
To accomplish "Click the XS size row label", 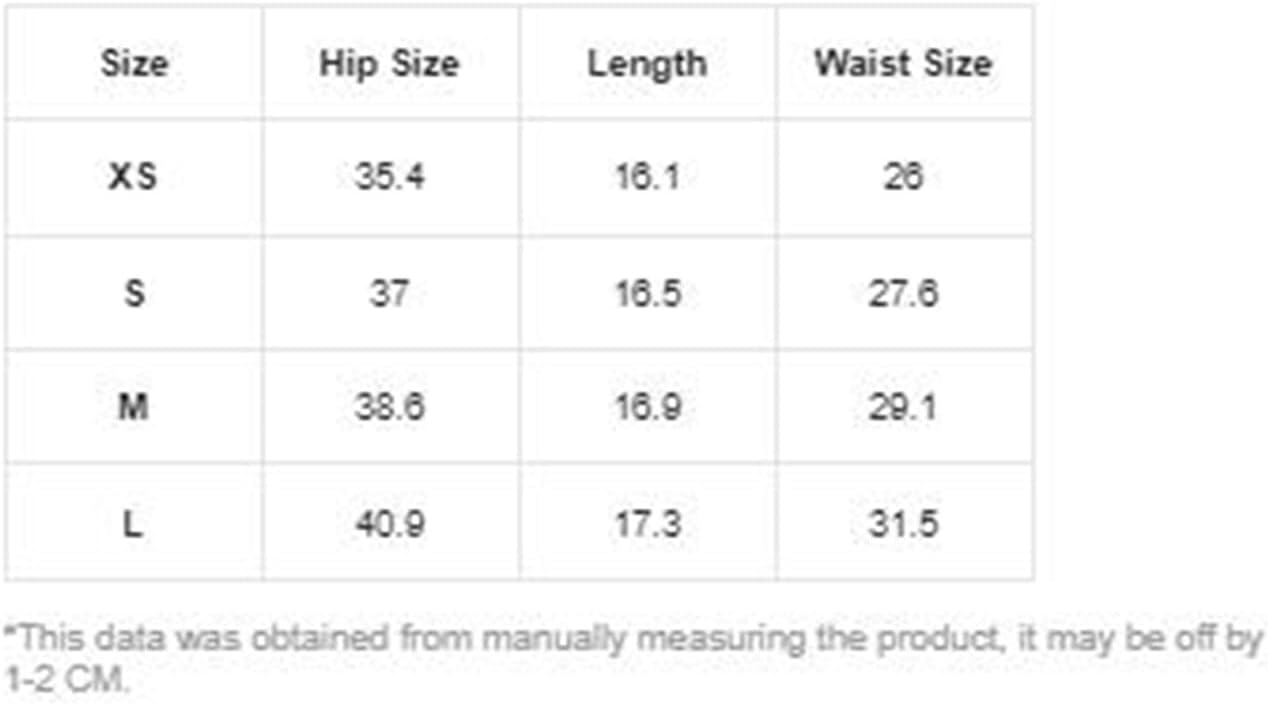I will click(134, 177).
